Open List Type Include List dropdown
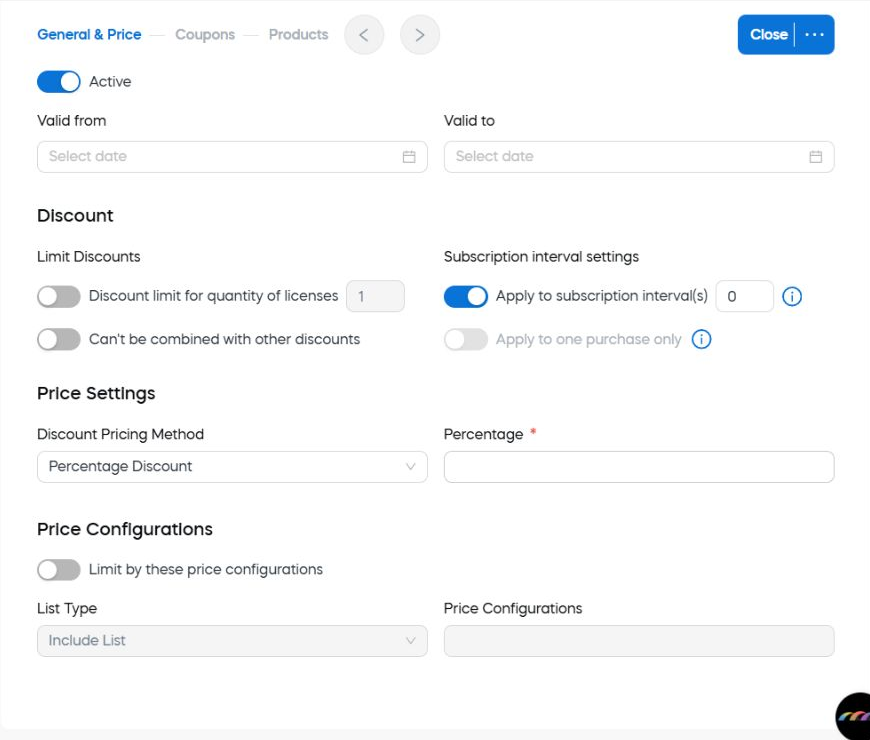The height and width of the screenshot is (740, 870). (x=232, y=641)
